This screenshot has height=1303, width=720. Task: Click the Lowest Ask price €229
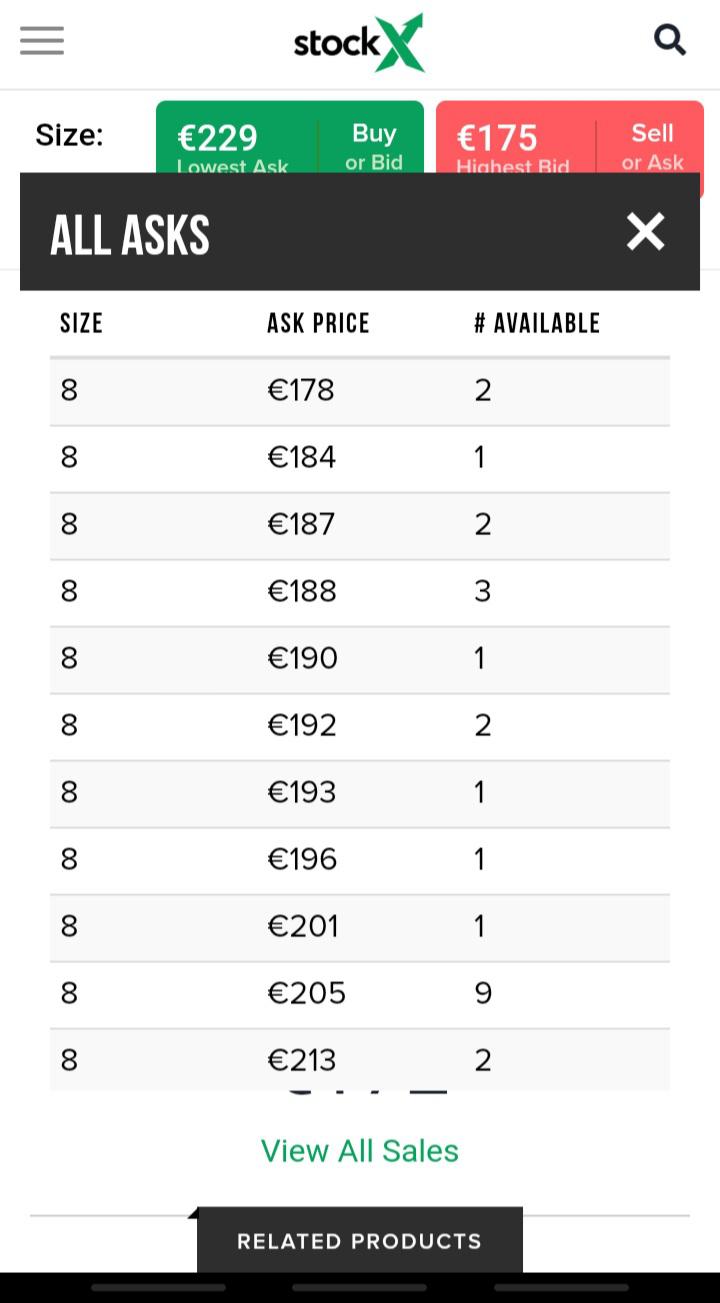(x=217, y=138)
